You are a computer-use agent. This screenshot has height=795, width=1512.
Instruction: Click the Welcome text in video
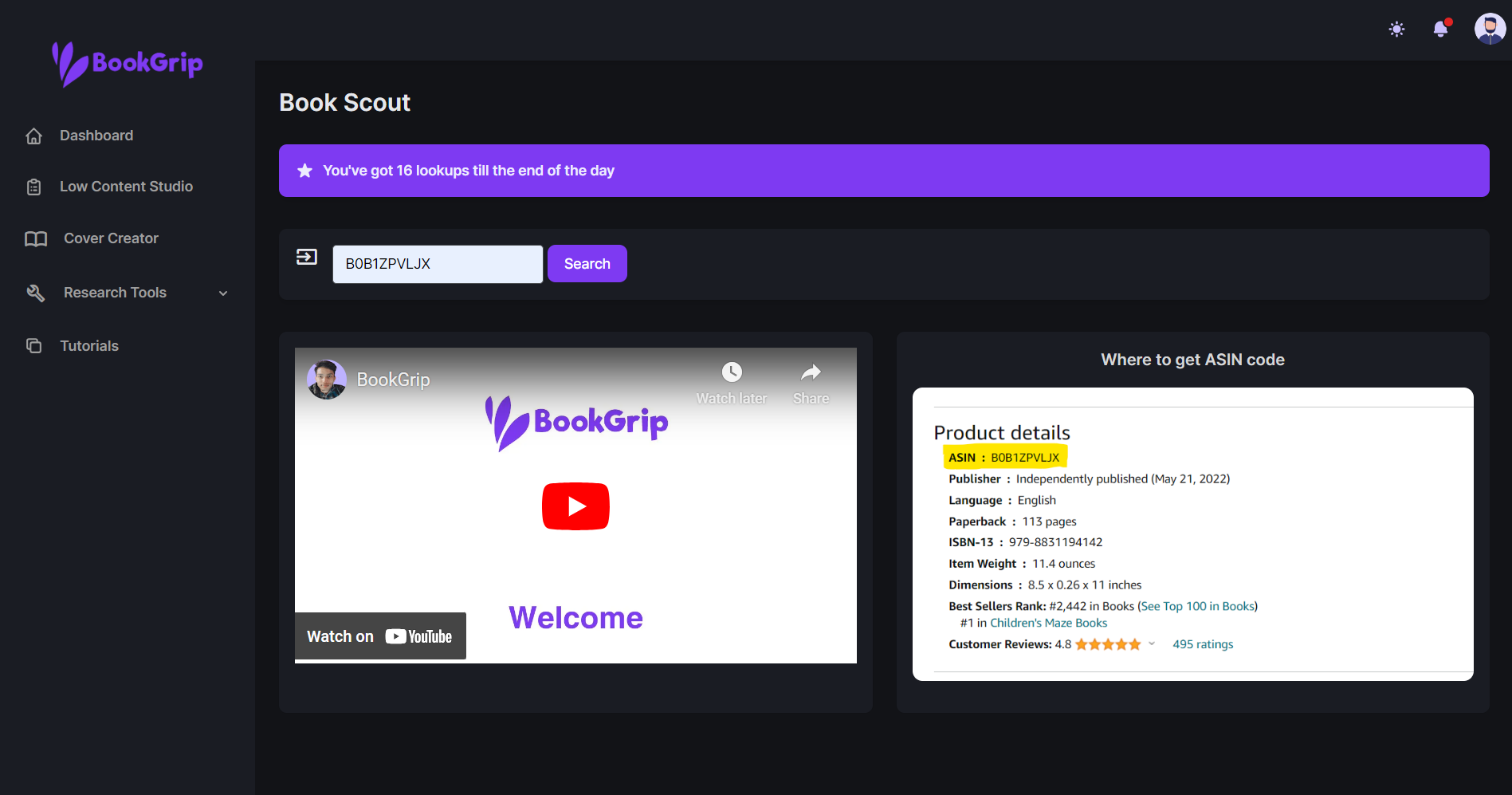click(575, 618)
